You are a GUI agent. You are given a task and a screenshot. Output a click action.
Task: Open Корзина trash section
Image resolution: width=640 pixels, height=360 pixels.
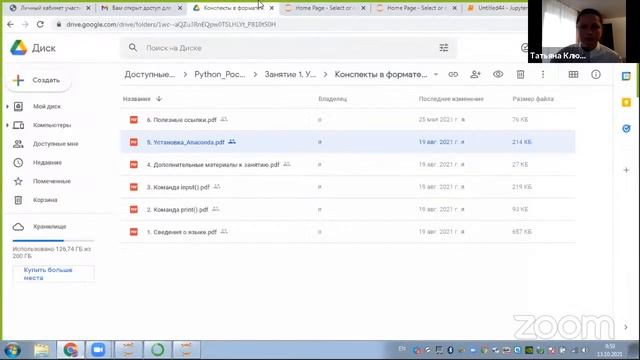45,200
